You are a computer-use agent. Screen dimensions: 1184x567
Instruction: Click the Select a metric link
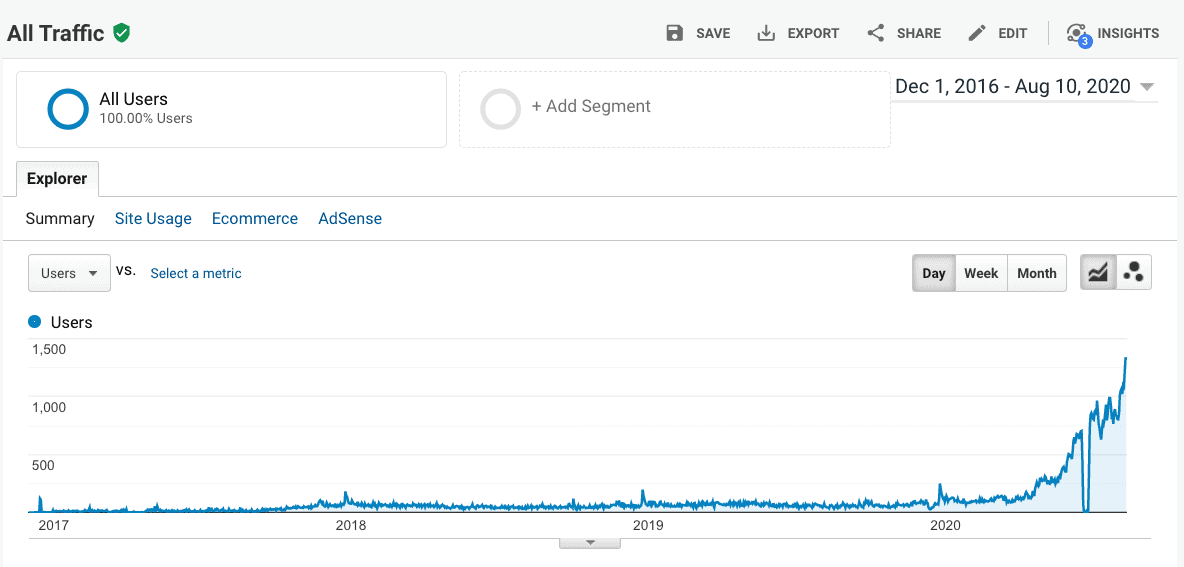196,273
